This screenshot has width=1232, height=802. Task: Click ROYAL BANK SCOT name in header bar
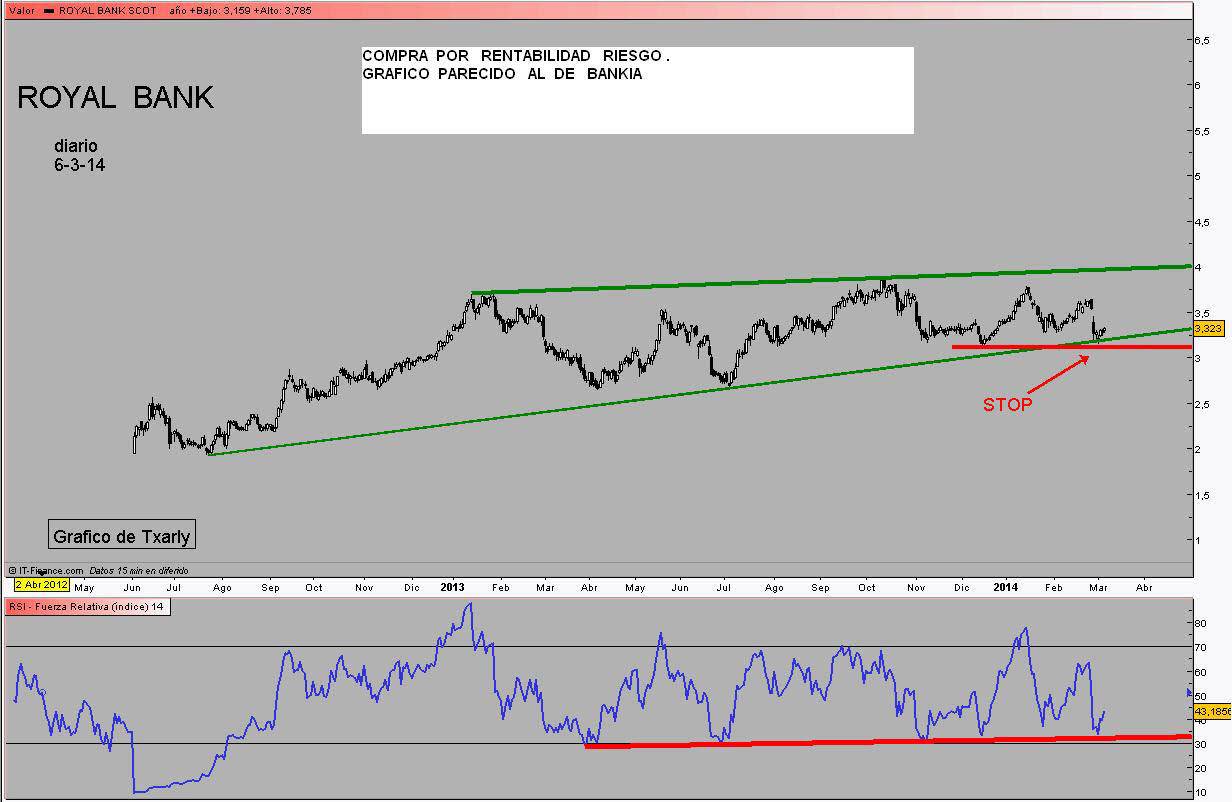pos(107,9)
